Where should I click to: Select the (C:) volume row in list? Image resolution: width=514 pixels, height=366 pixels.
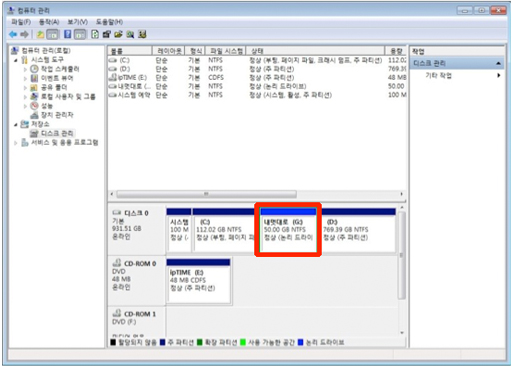pos(257,60)
